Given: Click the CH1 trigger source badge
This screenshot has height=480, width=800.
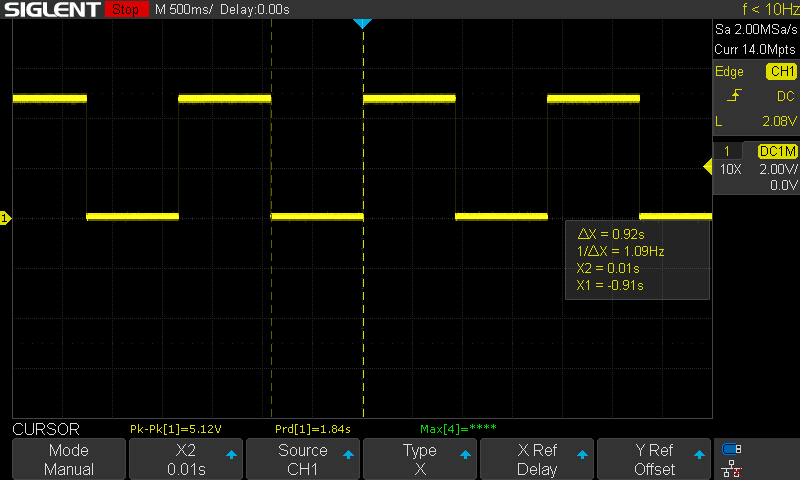Looking at the screenshot, I should [x=781, y=71].
